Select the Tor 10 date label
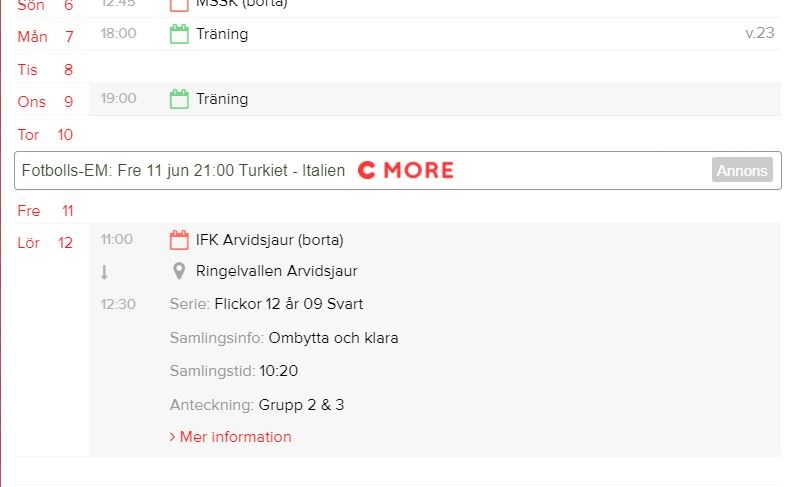The width and height of the screenshot is (794, 487). [45, 135]
